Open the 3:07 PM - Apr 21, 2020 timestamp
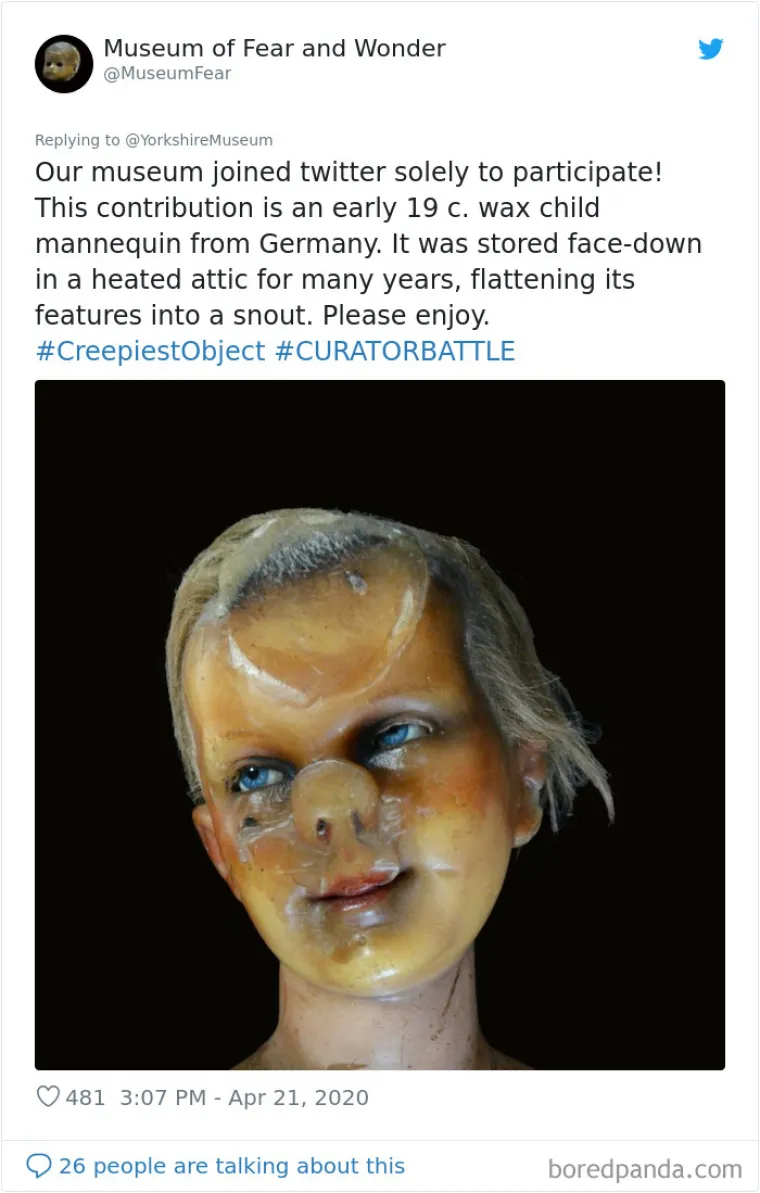 pyautogui.click(x=244, y=1097)
